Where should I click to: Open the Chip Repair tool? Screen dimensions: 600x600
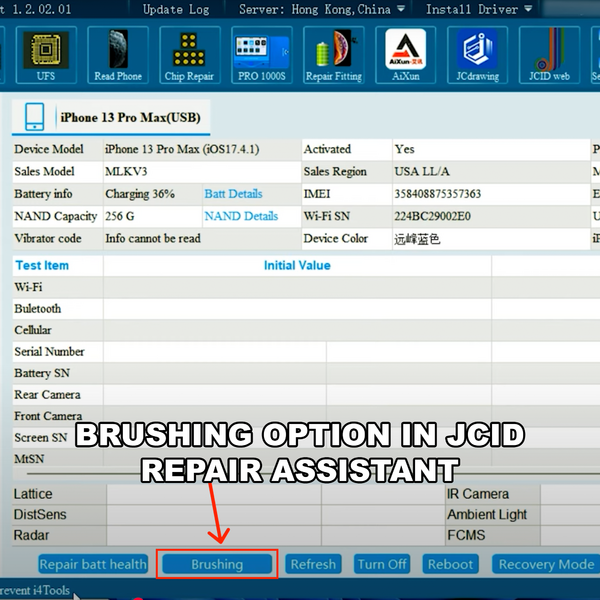(189, 53)
